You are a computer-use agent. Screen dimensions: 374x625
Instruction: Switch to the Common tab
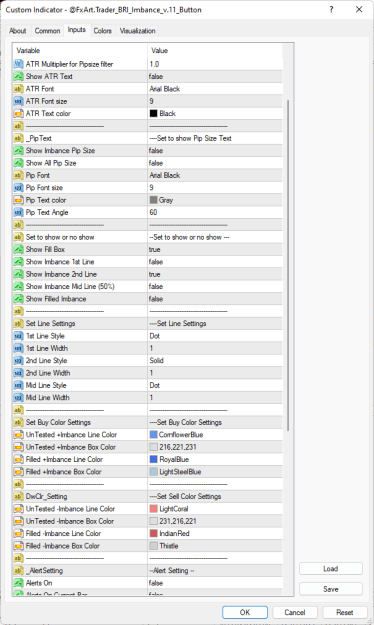(47, 31)
